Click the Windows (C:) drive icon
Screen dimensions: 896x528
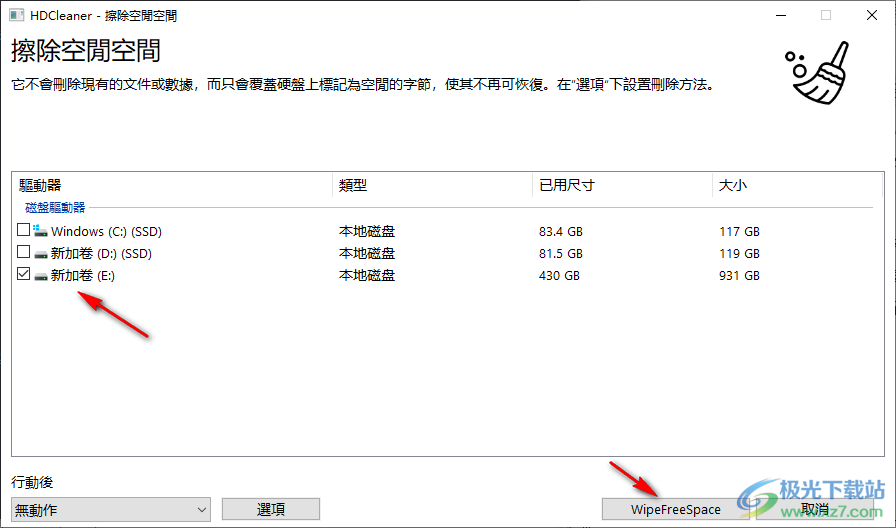point(40,231)
